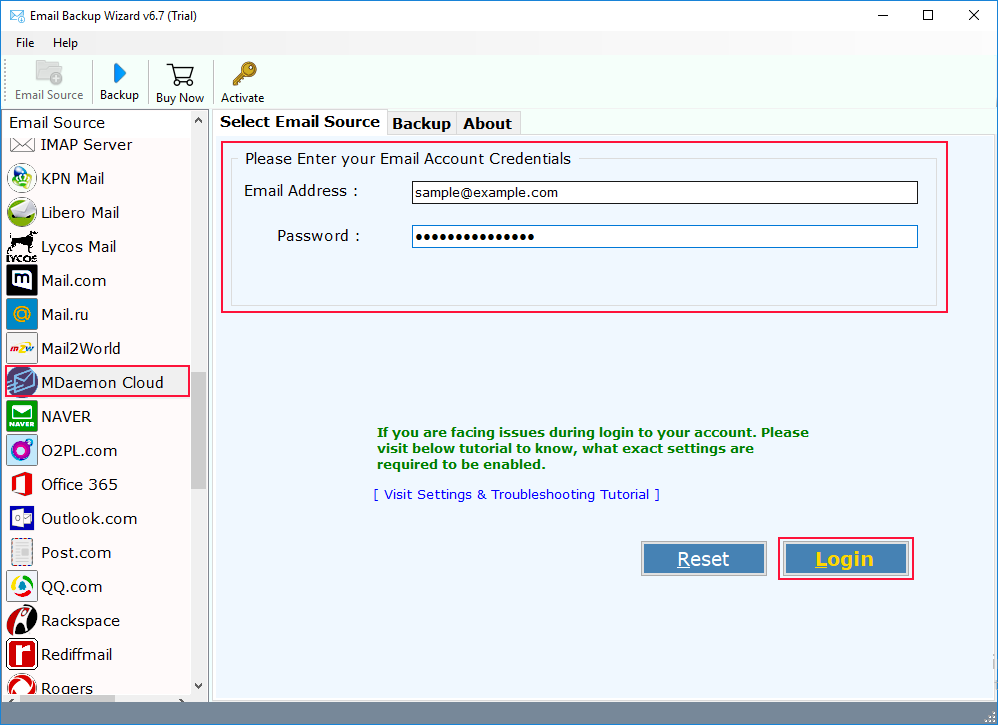
Task: Select the KPN Mail icon
Action: pos(22,178)
